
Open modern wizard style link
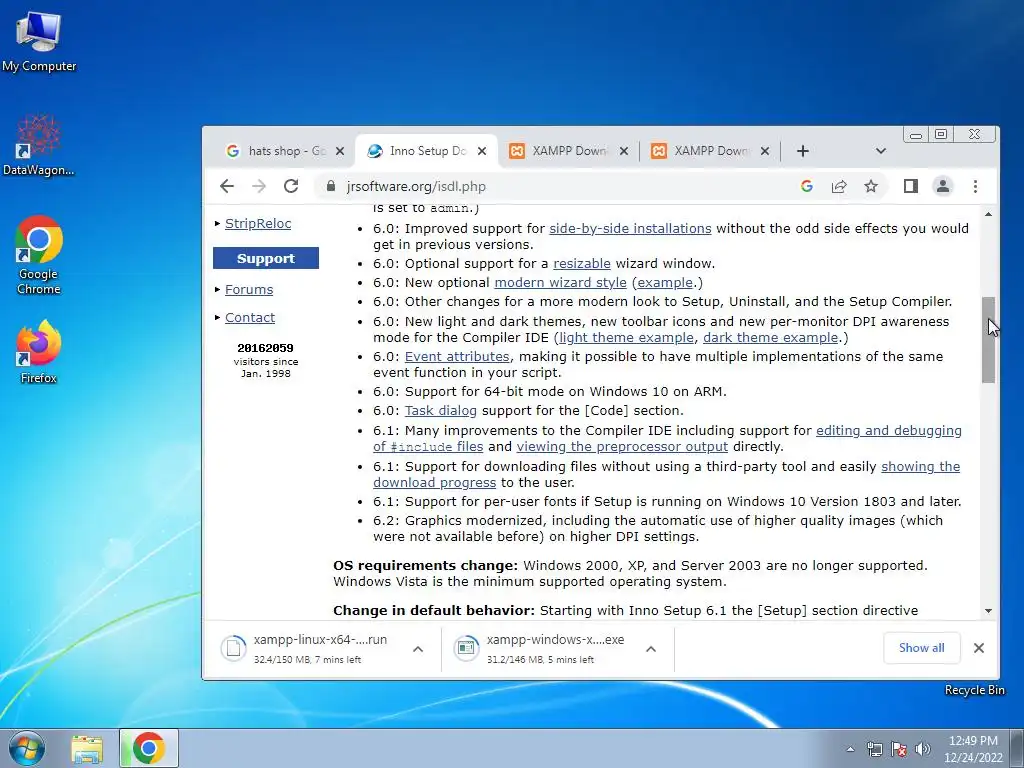(x=560, y=283)
